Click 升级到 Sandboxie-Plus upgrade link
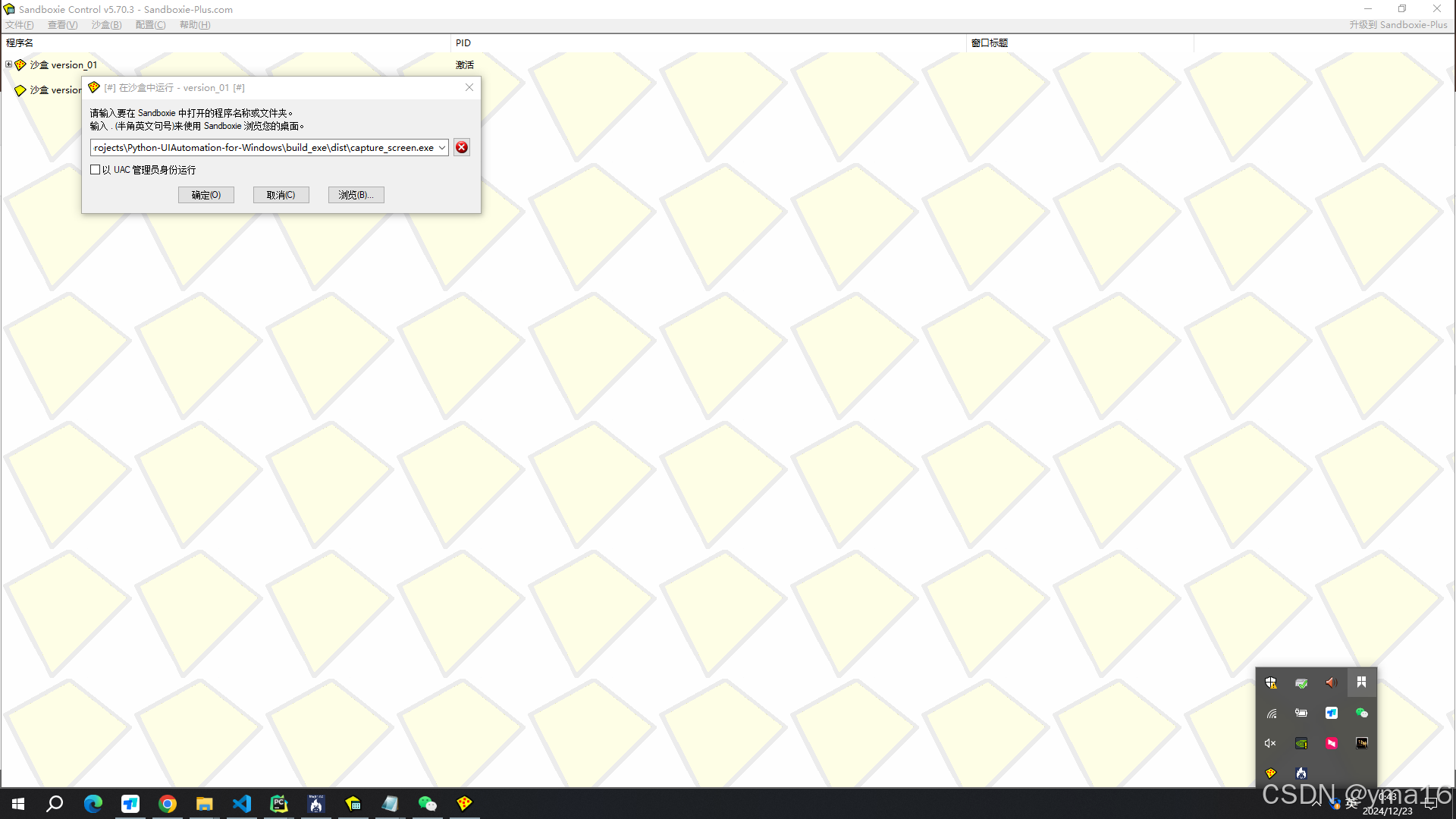 (x=1398, y=25)
